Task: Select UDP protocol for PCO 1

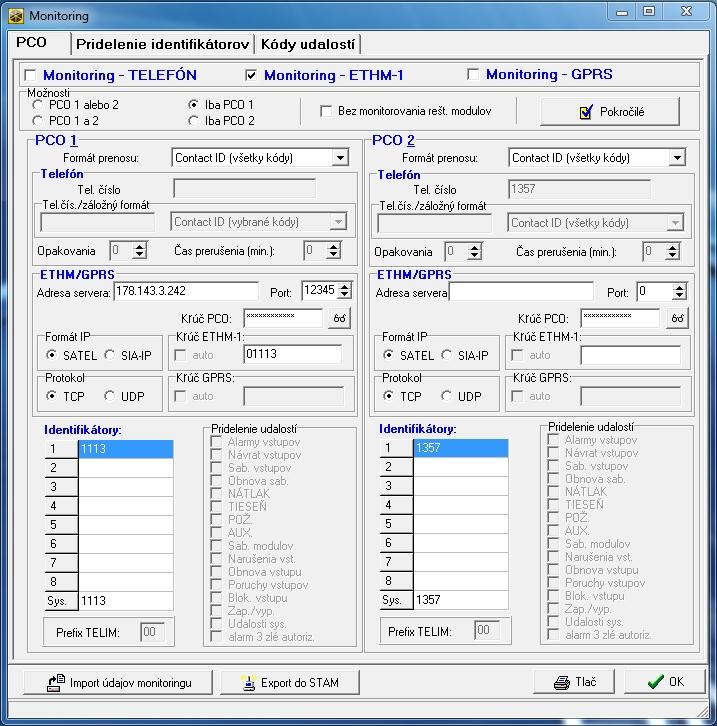Action: 110,396
